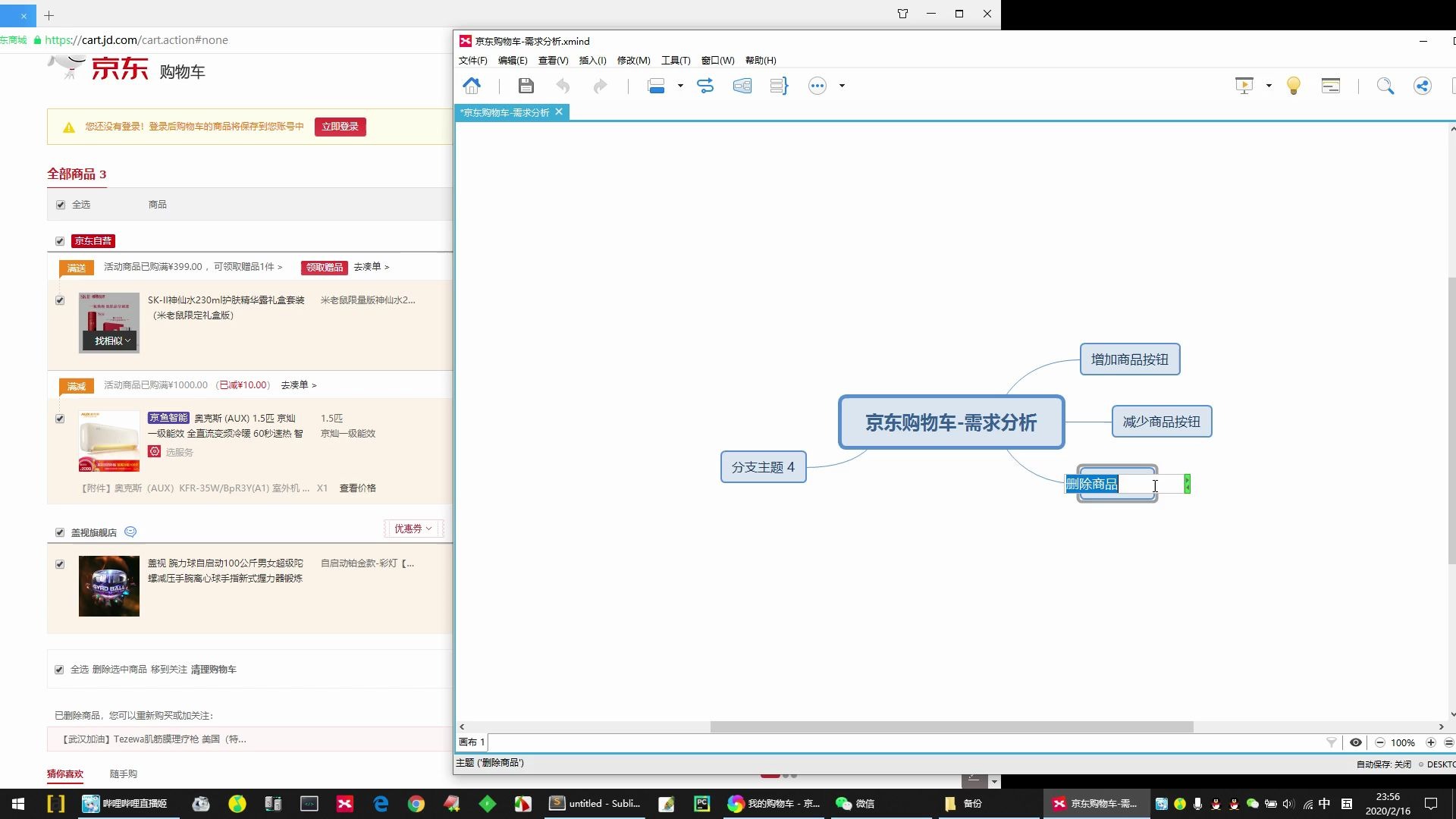This screenshot has height=819, width=1456.
Task: Select 猜你喜欢 tab on JD page
Action: coord(65,774)
